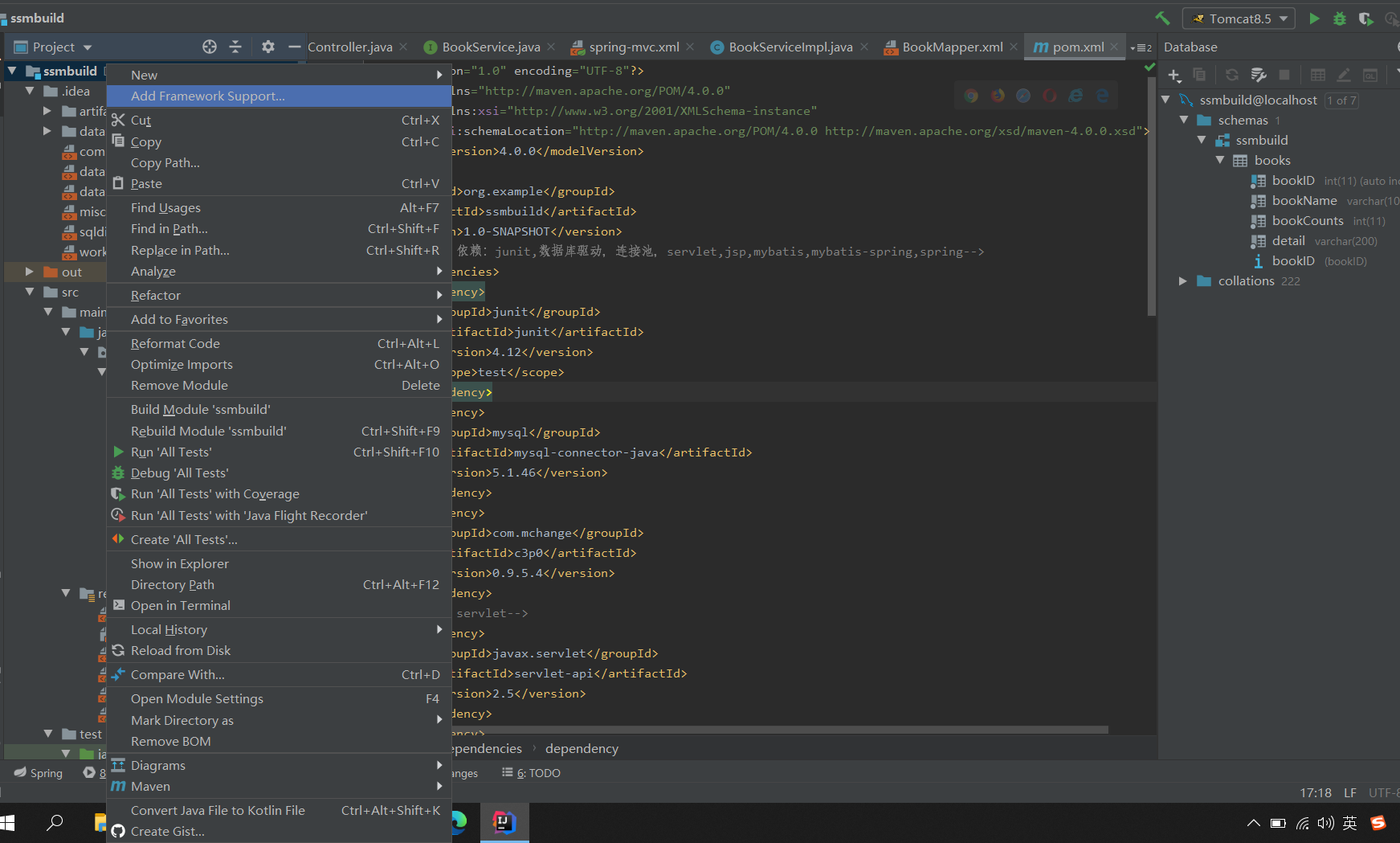The image size is (1400, 843).
Task: Choose Add Framework Support from the menu
Action: click(x=280, y=96)
